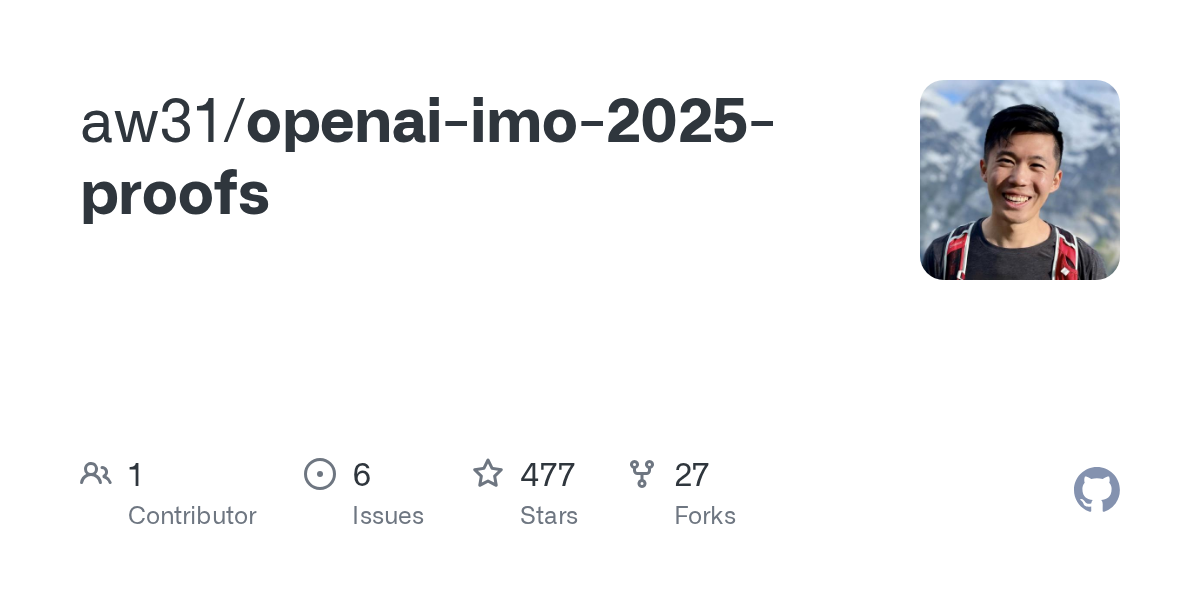Click the star count "477"

[547, 475]
